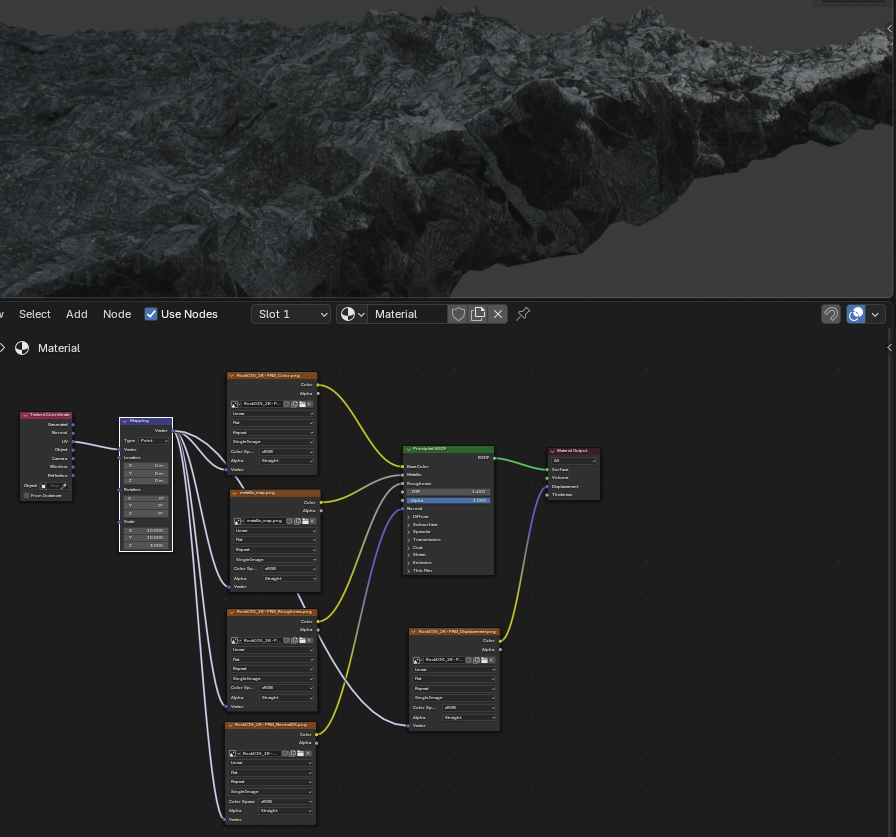Click the fake user shield icon in header

click(458, 314)
